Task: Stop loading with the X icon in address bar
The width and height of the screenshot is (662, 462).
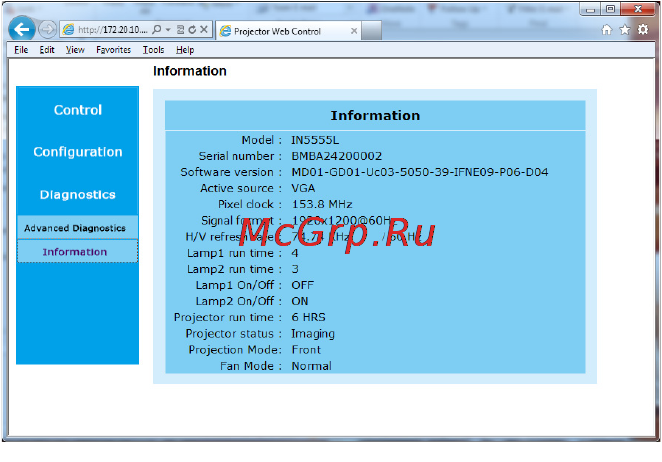Action: [203, 30]
